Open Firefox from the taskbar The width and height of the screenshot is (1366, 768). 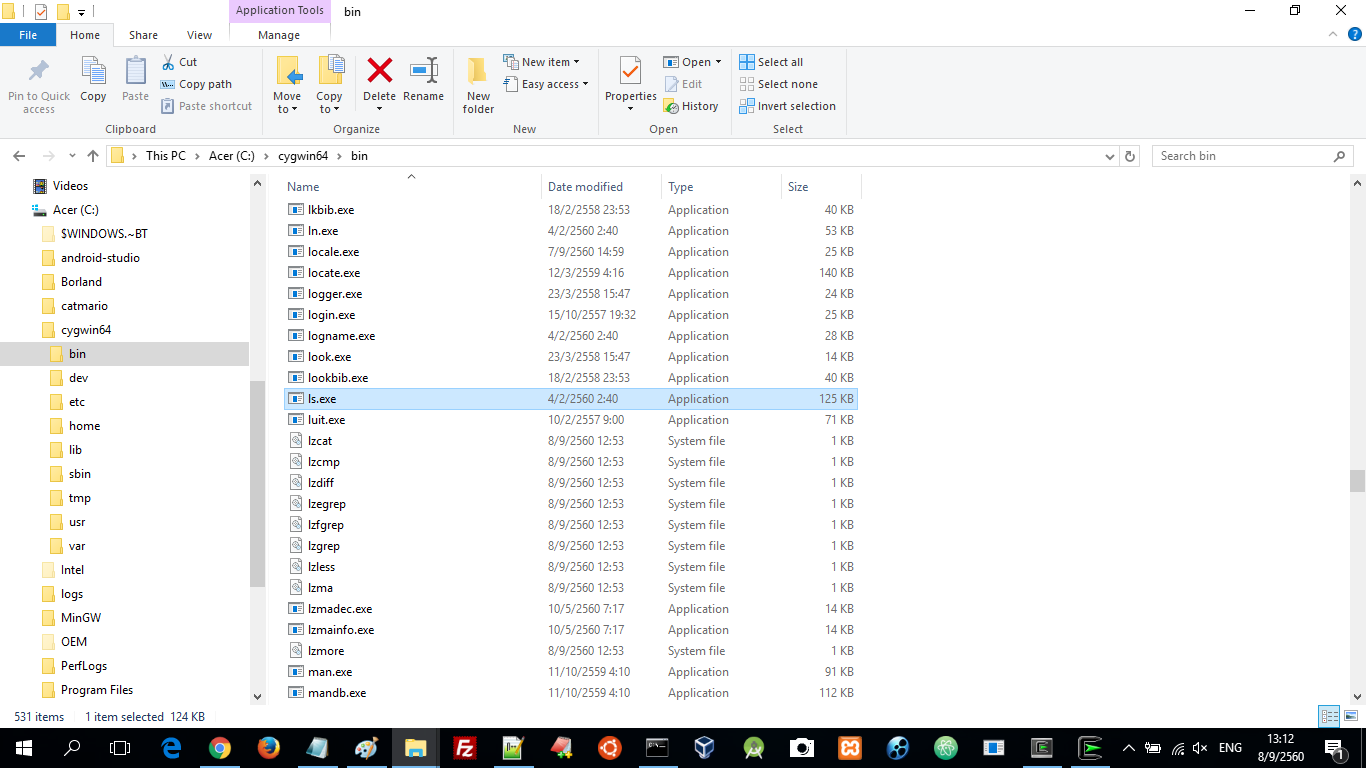click(268, 747)
